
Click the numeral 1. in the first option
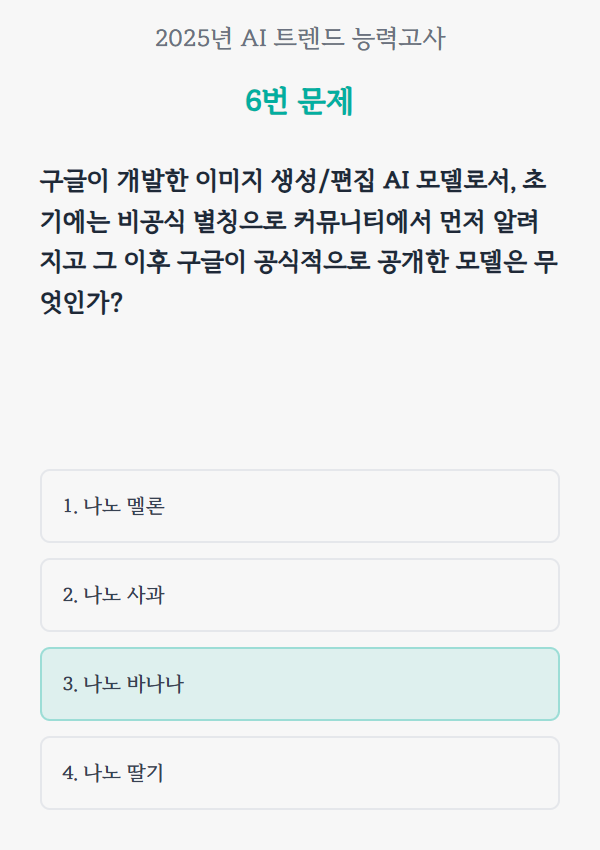[70, 507]
